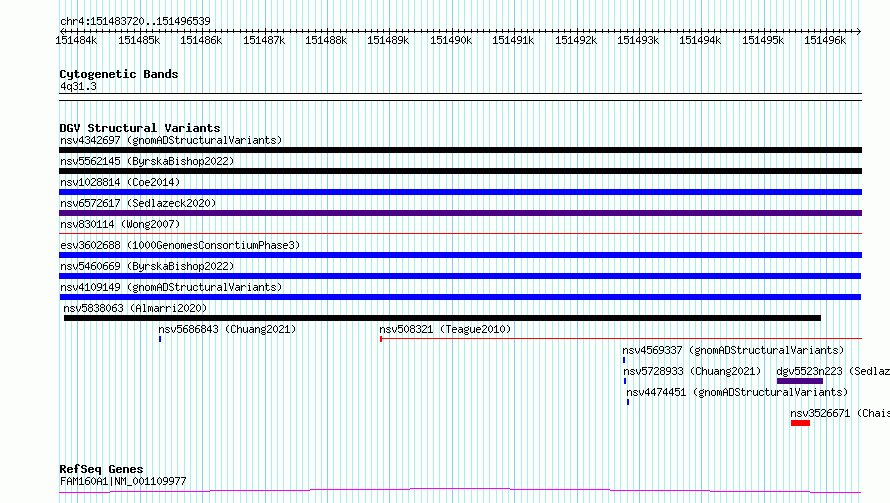Select the black nsv5562145 variant bar
The image size is (890, 503).
coord(460,171)
